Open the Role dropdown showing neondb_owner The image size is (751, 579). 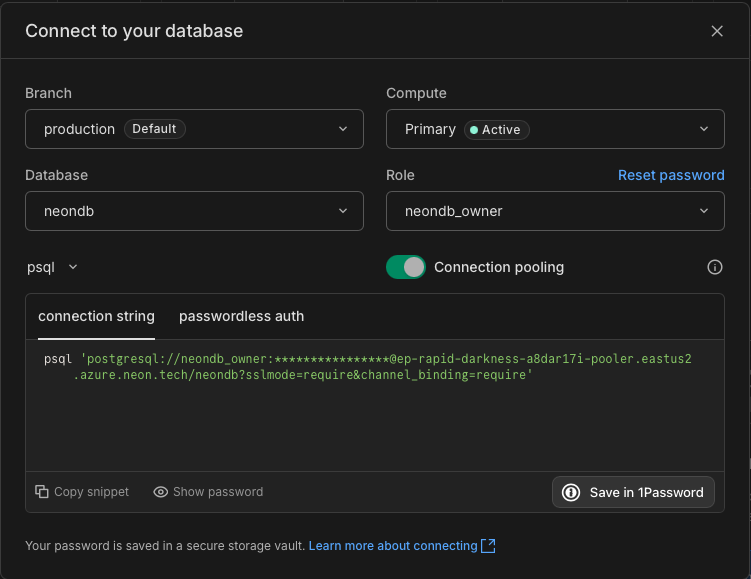click(x=555, y=211)
